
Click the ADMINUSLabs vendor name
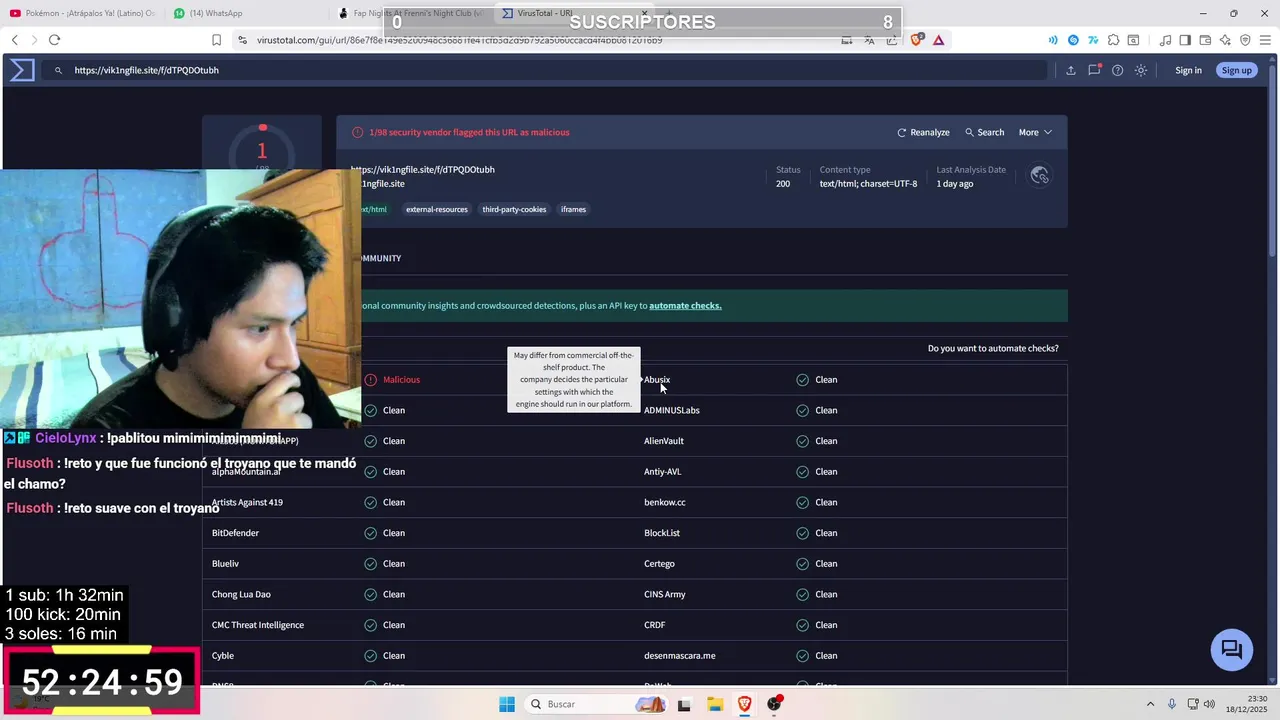[672, 410]
